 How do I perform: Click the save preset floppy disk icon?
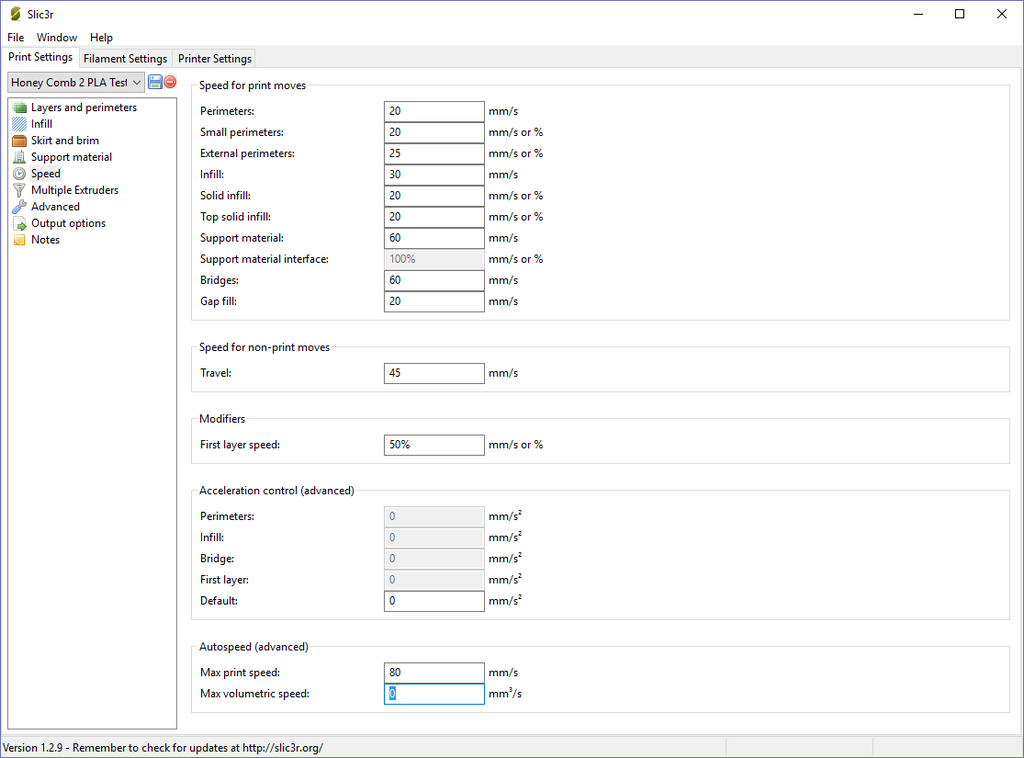pos(155,82)
